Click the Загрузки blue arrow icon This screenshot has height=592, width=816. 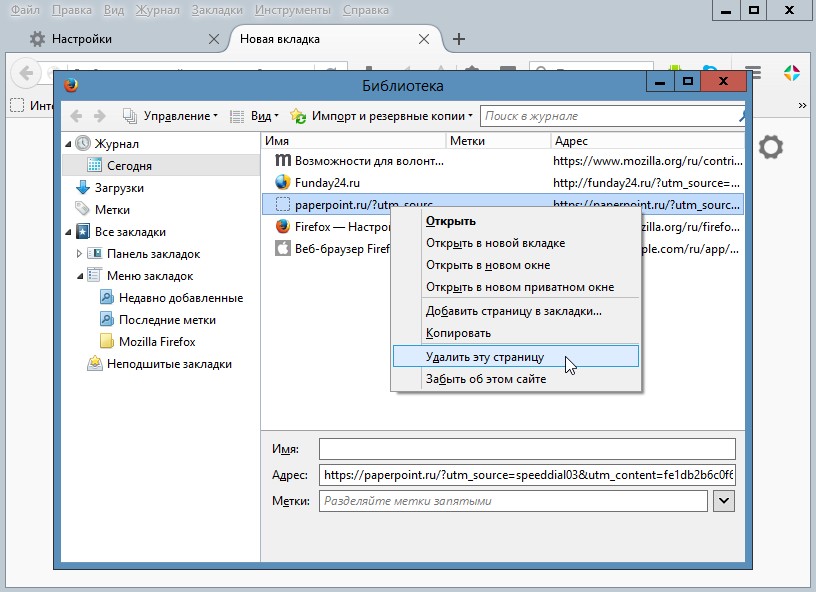point(83,187)
